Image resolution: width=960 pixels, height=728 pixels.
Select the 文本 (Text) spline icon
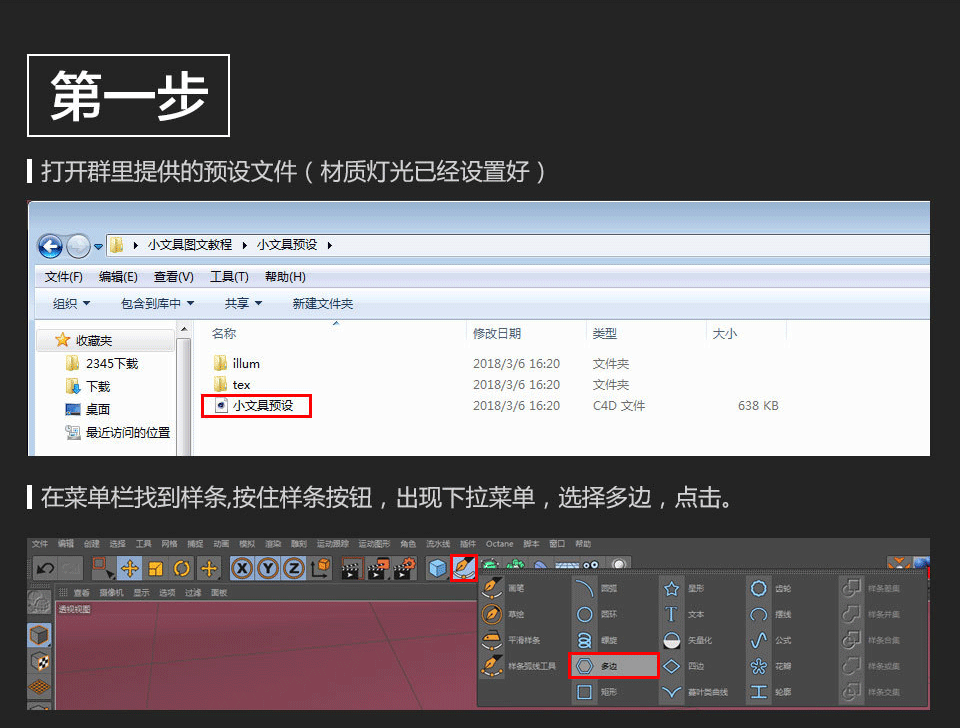click(672, 613)
